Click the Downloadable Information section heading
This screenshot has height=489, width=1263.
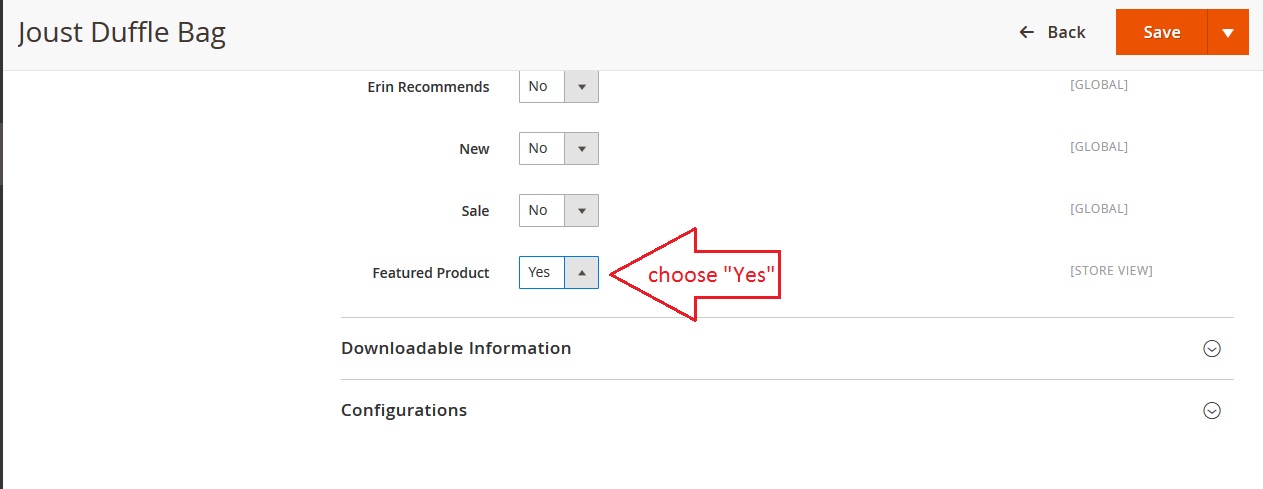[456, 349]
